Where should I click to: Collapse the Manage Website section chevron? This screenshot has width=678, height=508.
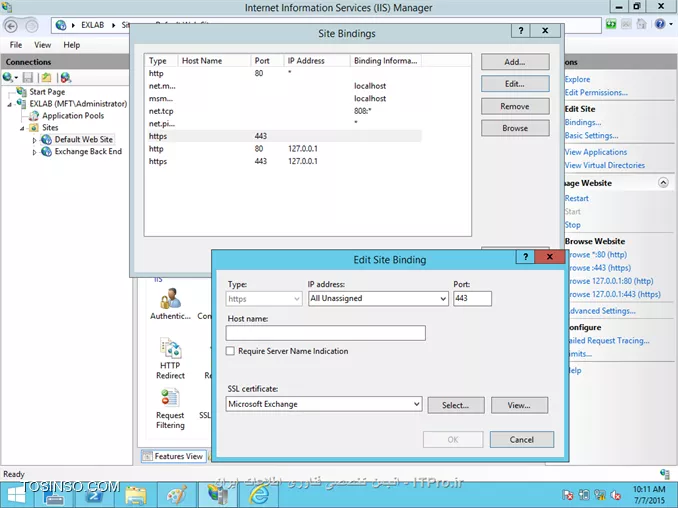(x=663, y=182)
